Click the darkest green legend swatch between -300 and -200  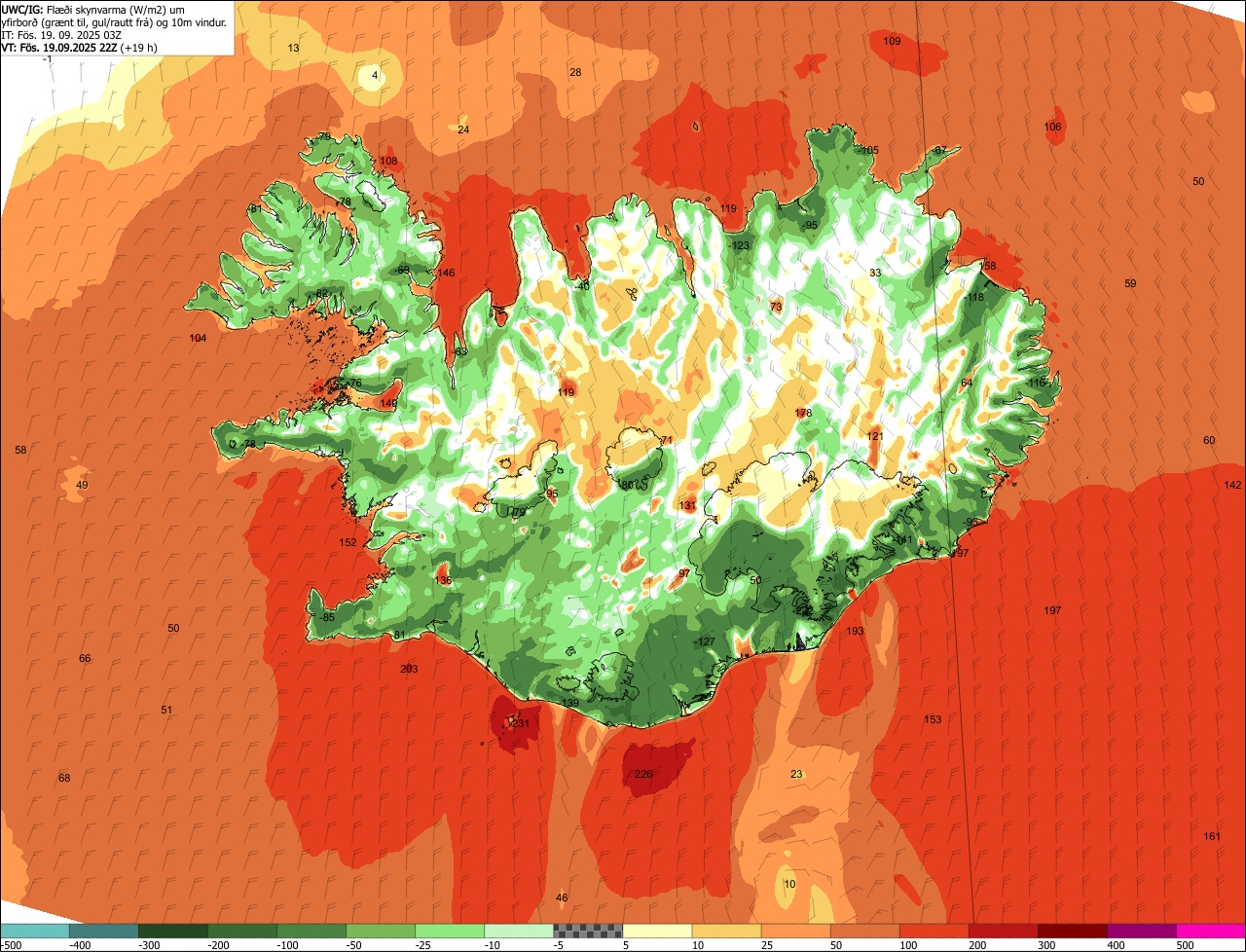[x=172, y=931]
